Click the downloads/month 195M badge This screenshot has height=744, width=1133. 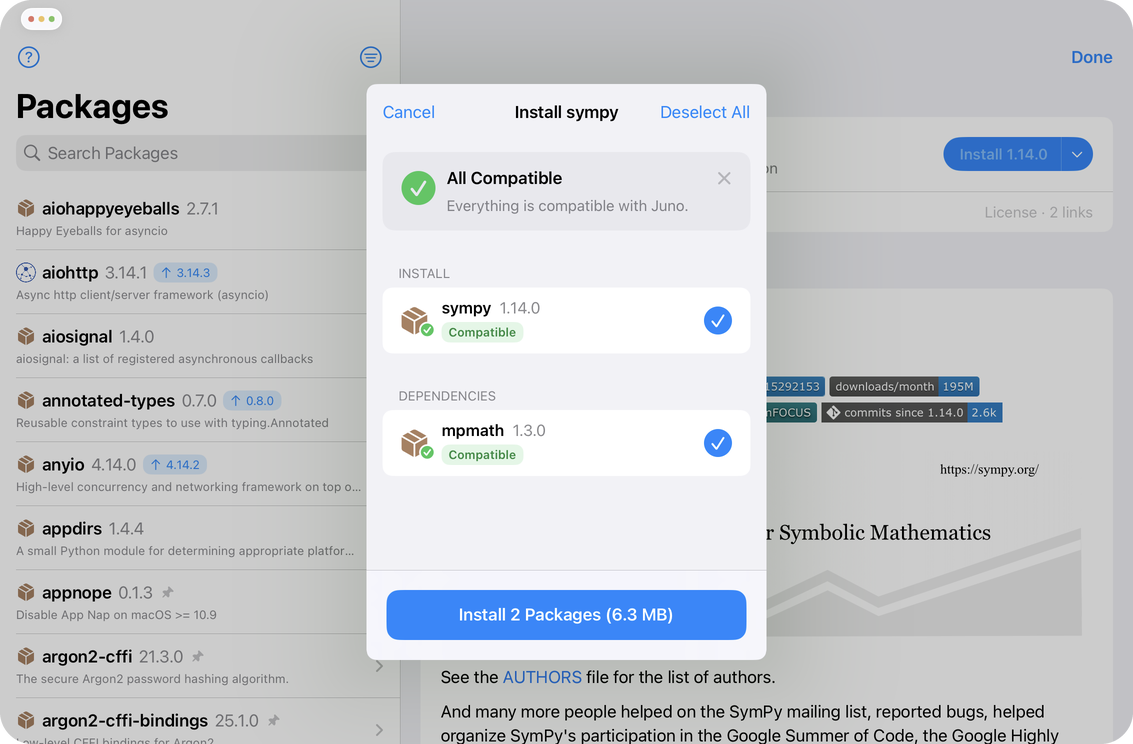point(904,386)
